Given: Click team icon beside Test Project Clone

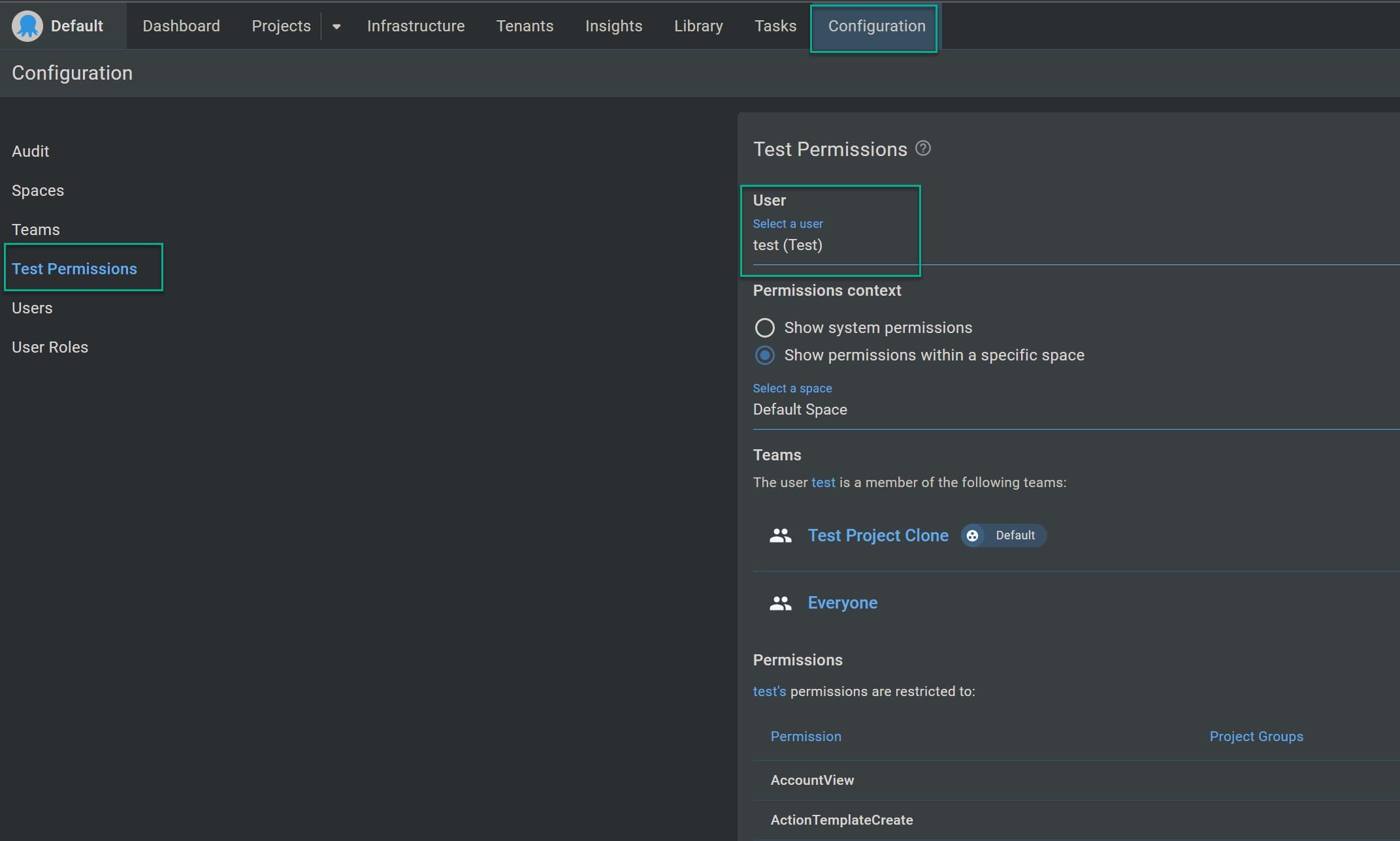Looking at the screenshot, I should tap(780, 535).
